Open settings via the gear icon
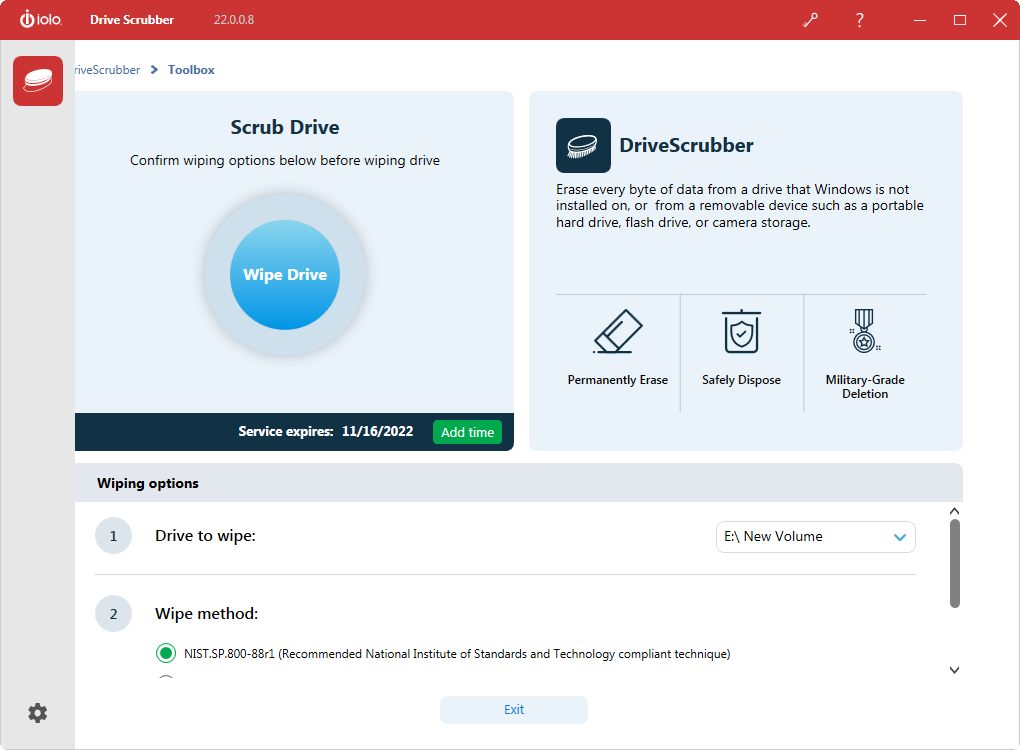The image size is (1020, 750). (37, 713)
